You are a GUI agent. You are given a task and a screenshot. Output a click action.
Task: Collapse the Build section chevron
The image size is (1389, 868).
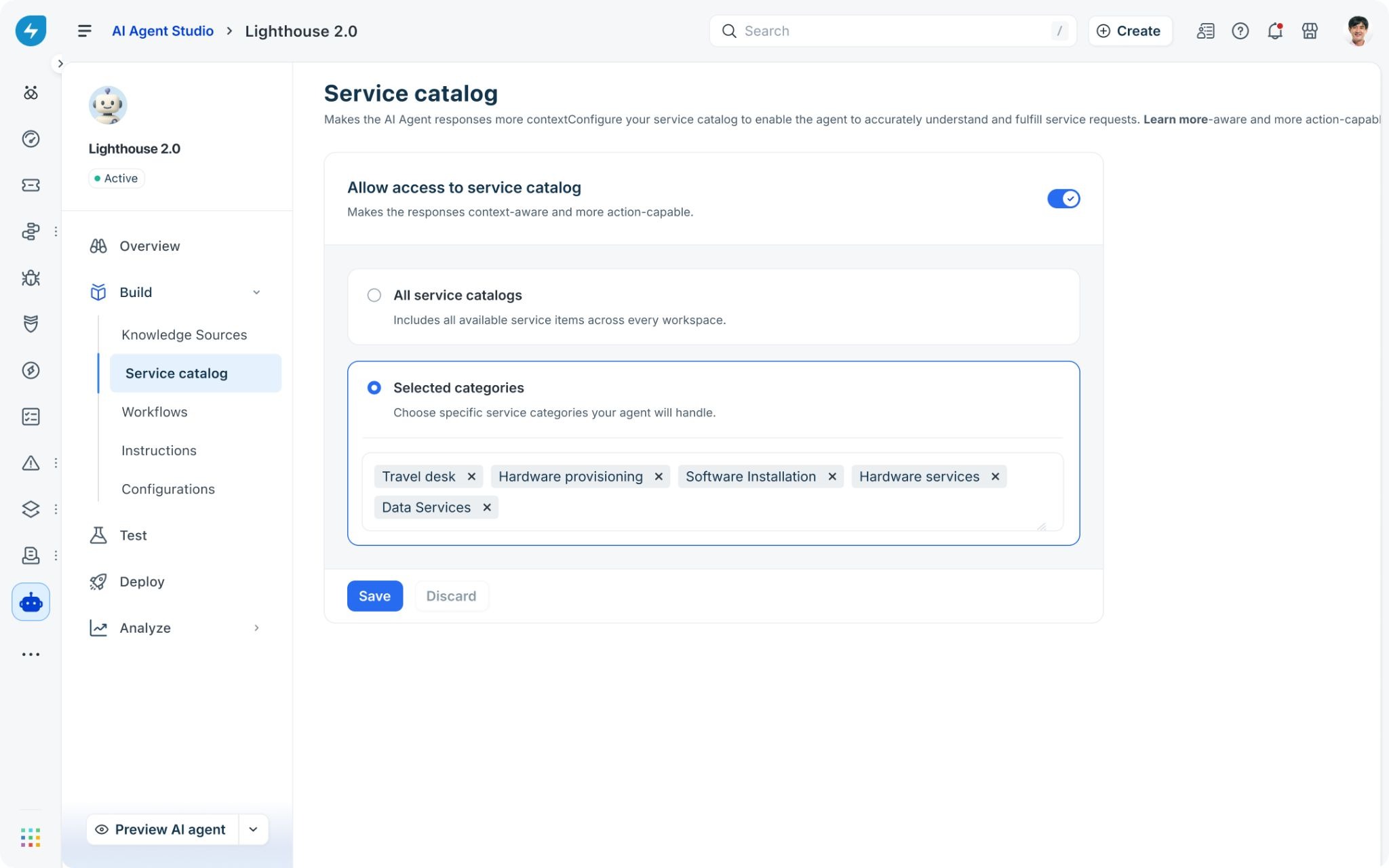pyautogui.click(x=256, y=292)
